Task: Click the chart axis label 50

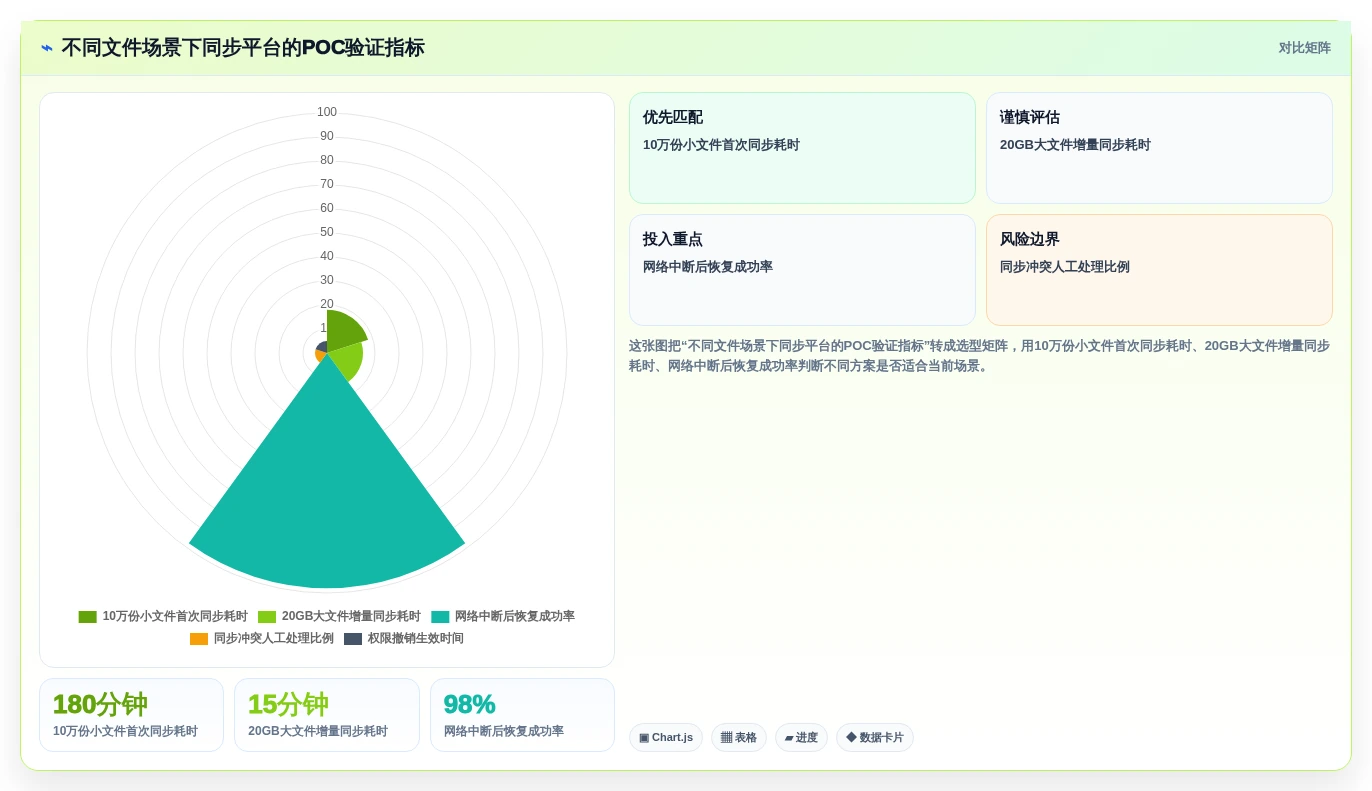Action: 327,232
